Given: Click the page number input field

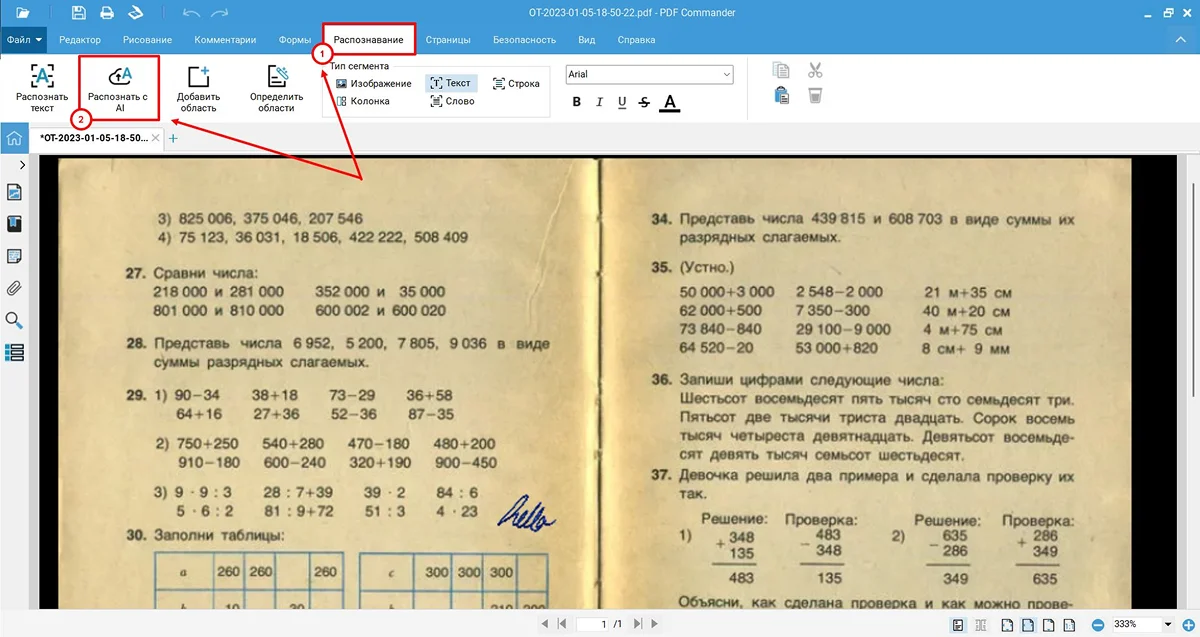Looking at the screenshot, I should click(x=602, y=625).
